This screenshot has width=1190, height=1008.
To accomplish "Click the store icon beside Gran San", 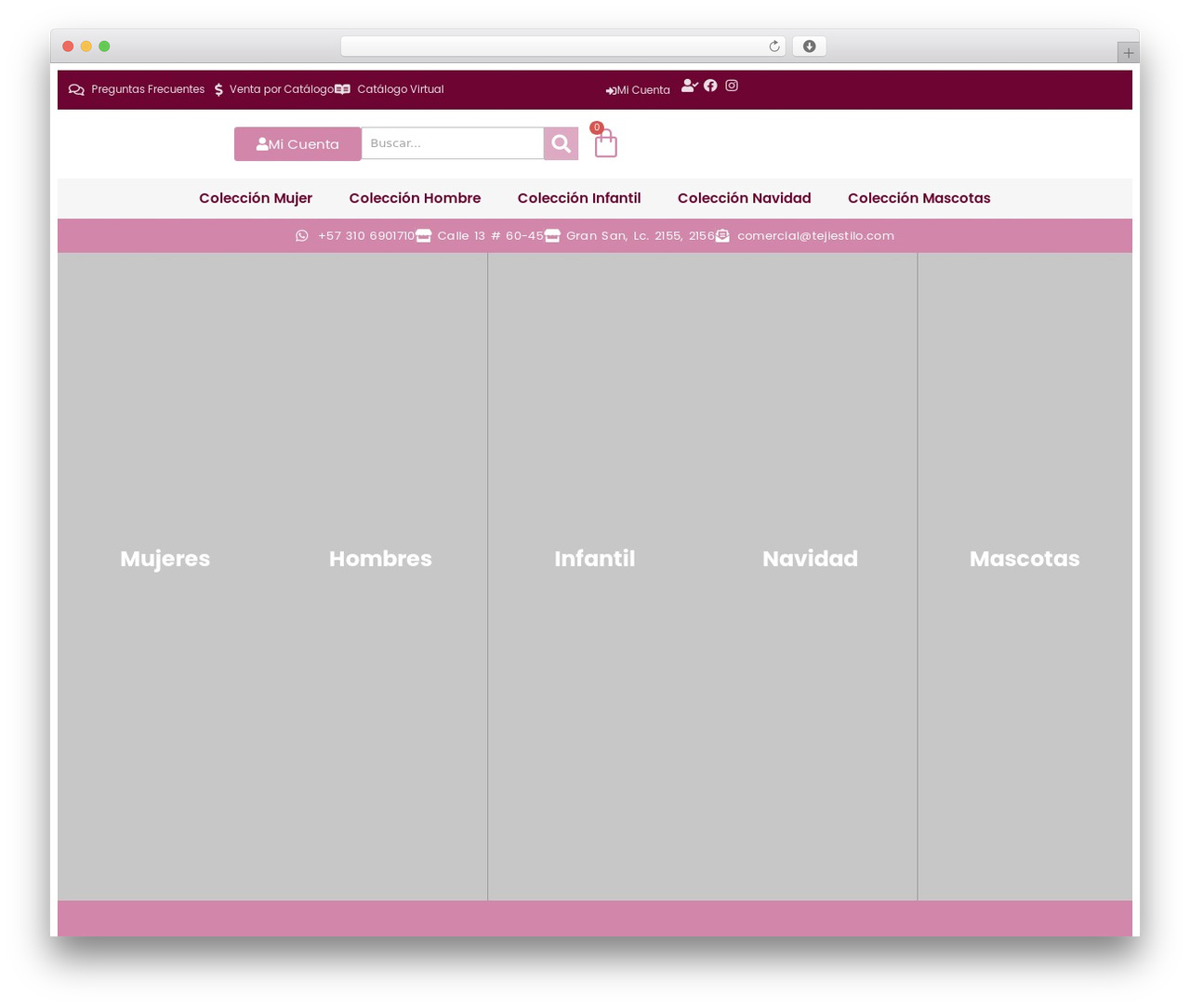I will (x=552, y=236).
